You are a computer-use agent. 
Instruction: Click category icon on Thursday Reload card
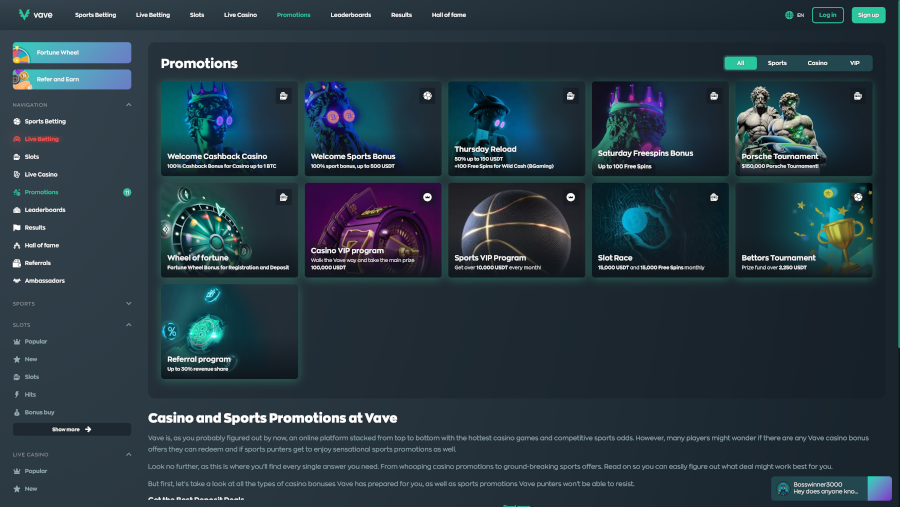tap(571, 96)
